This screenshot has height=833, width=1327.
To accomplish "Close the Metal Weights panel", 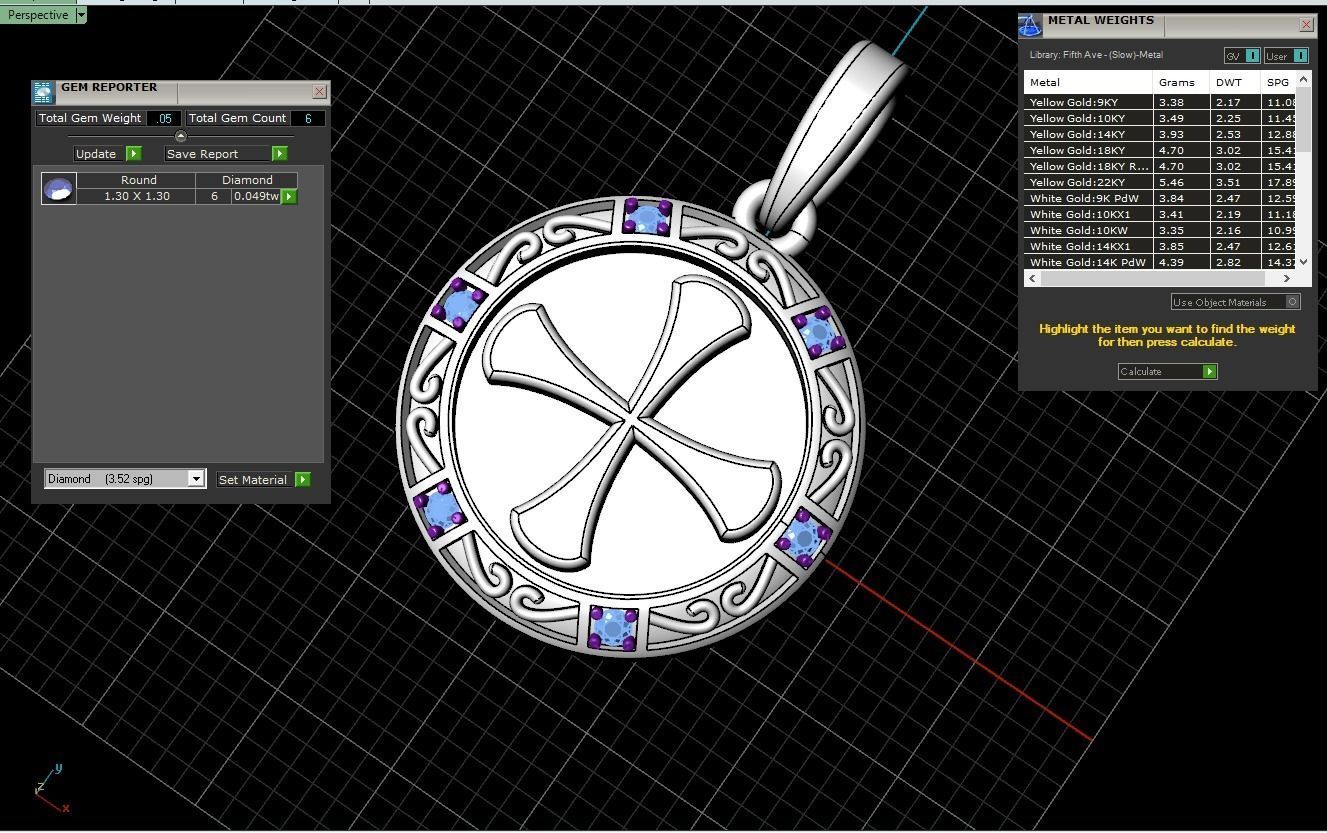I will (x=1307, y=24).
